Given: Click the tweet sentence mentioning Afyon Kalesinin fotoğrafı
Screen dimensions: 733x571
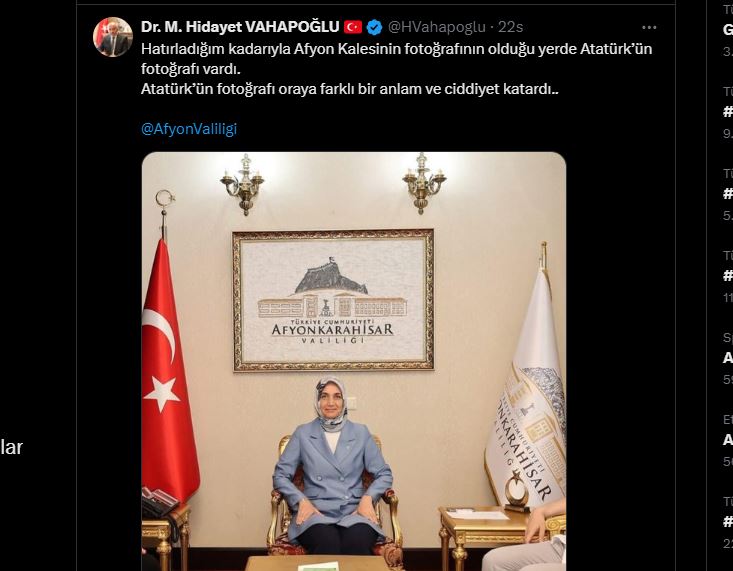Looking at the screenshot, I should pyautogui.click(x=396, y=58).
